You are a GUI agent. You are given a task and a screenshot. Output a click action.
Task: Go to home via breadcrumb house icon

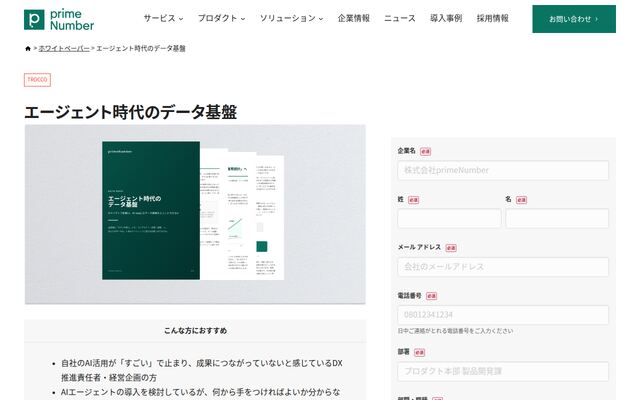(x=28, y=49)
